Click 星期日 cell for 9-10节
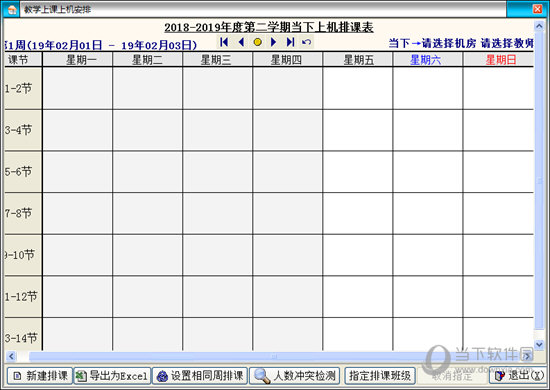The image size is (550, 390). click(499, 255)
